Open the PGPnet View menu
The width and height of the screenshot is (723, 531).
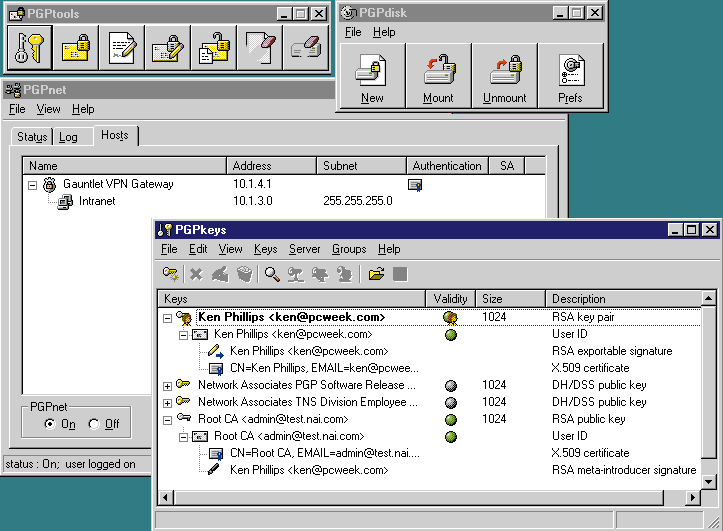click(x=48, y=109)
